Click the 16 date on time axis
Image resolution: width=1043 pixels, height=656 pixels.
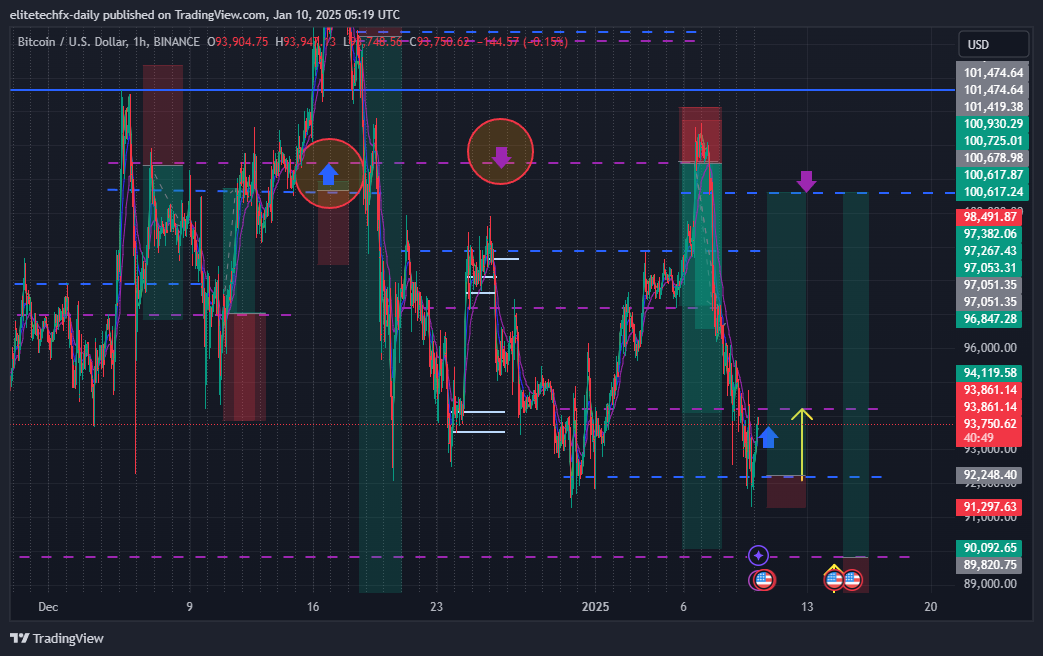pos(313,607)
